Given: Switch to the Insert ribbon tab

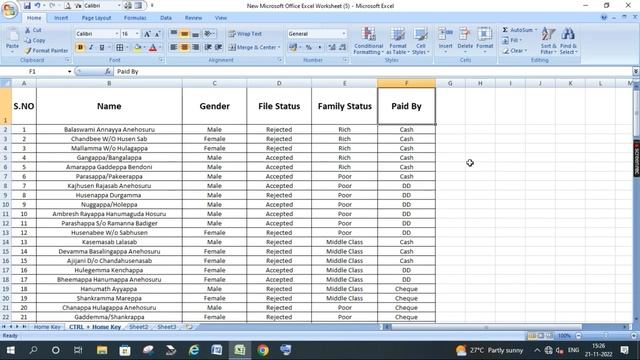Looking at the screenshot, I should (61, 18).
